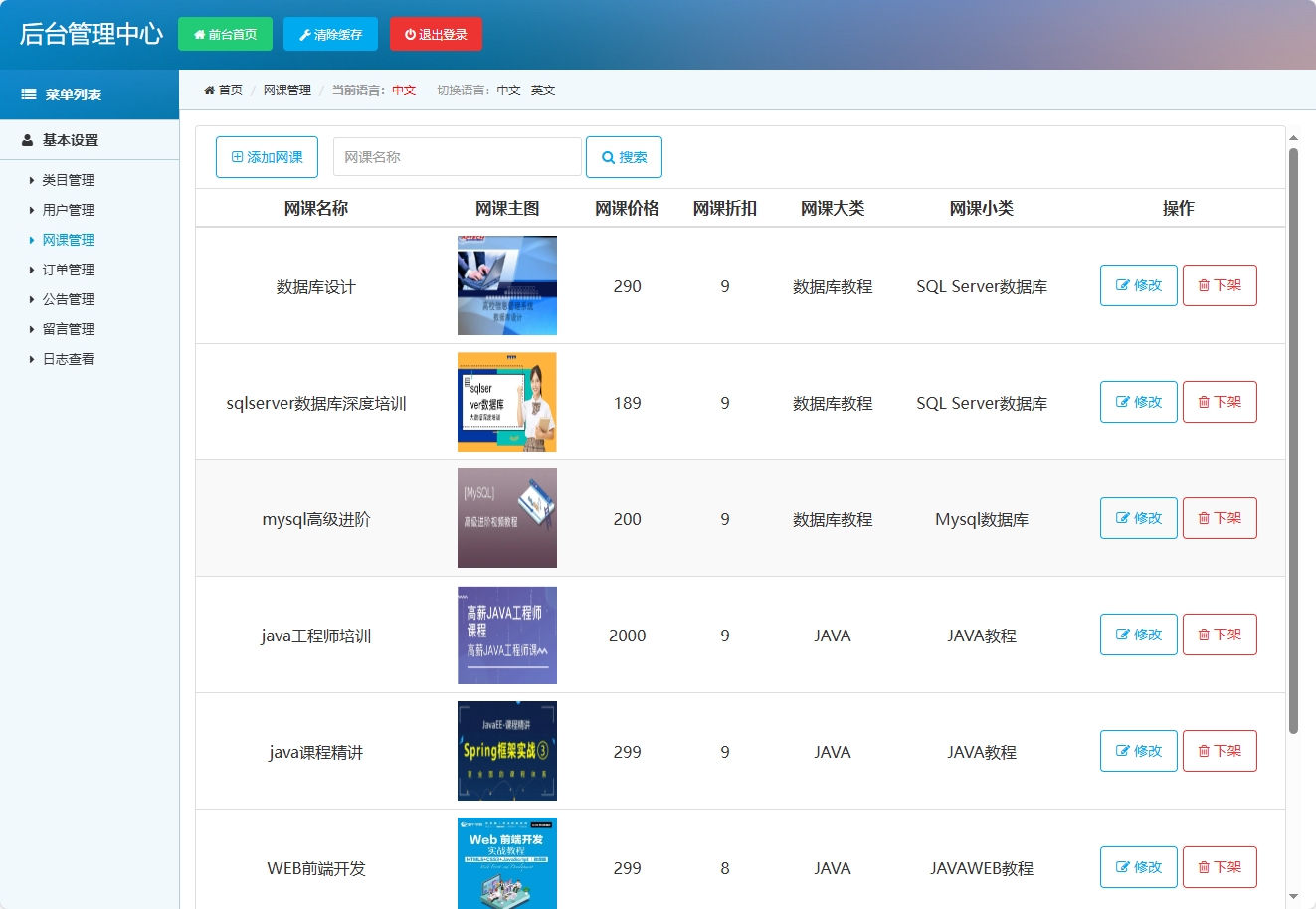Click the home icon on the 前台首页 button
The width and height of the screenshot is (1316, 909).
pos(200,33)
